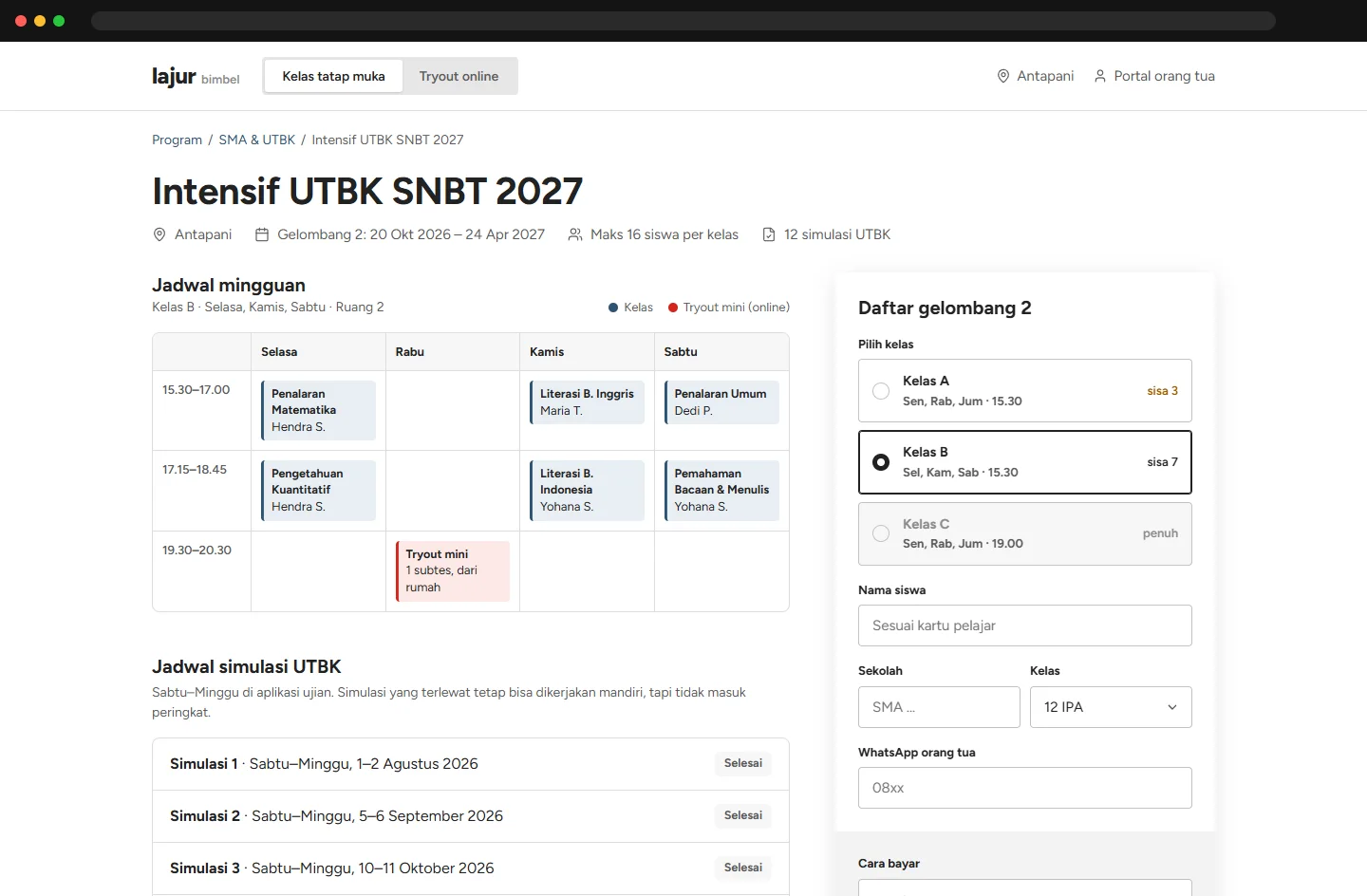Click the Penalaran Matematika schedule block
Screen dimensions: 1367x896
[318, 410]
